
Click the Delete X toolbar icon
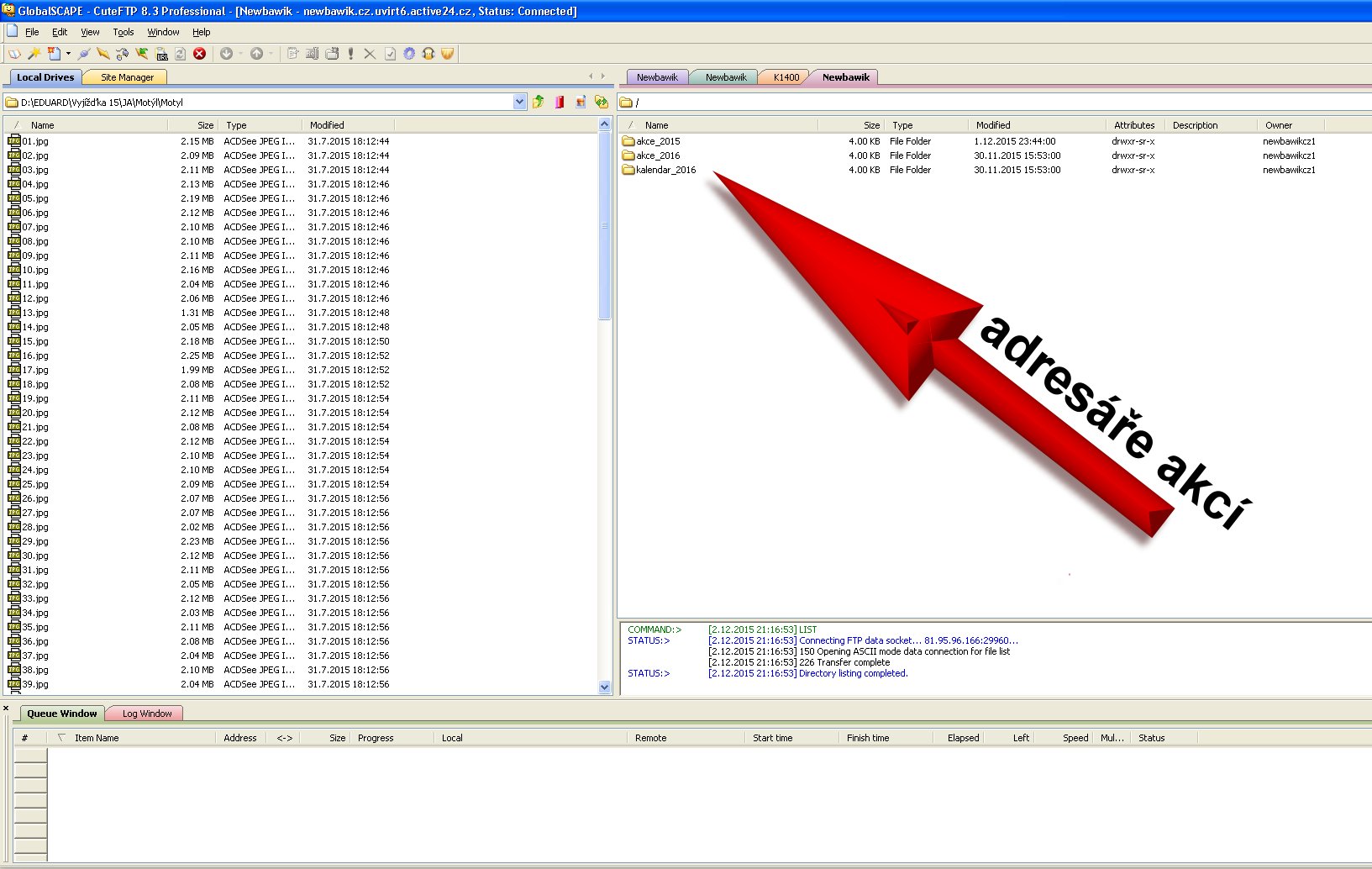370,54
